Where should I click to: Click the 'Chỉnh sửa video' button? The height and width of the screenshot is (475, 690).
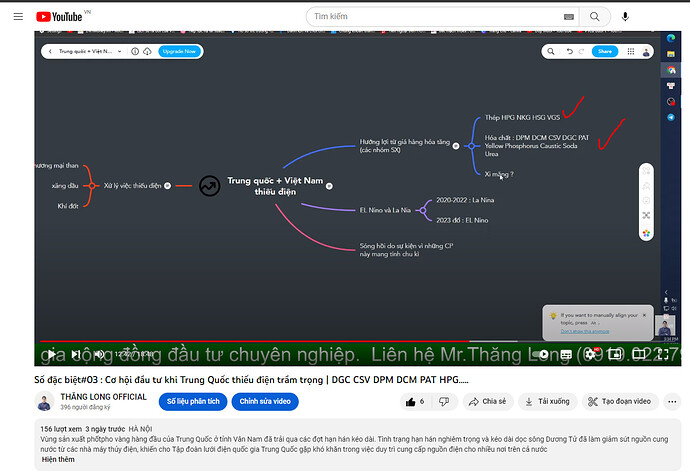pyautogui.click(x=265, y=401)
